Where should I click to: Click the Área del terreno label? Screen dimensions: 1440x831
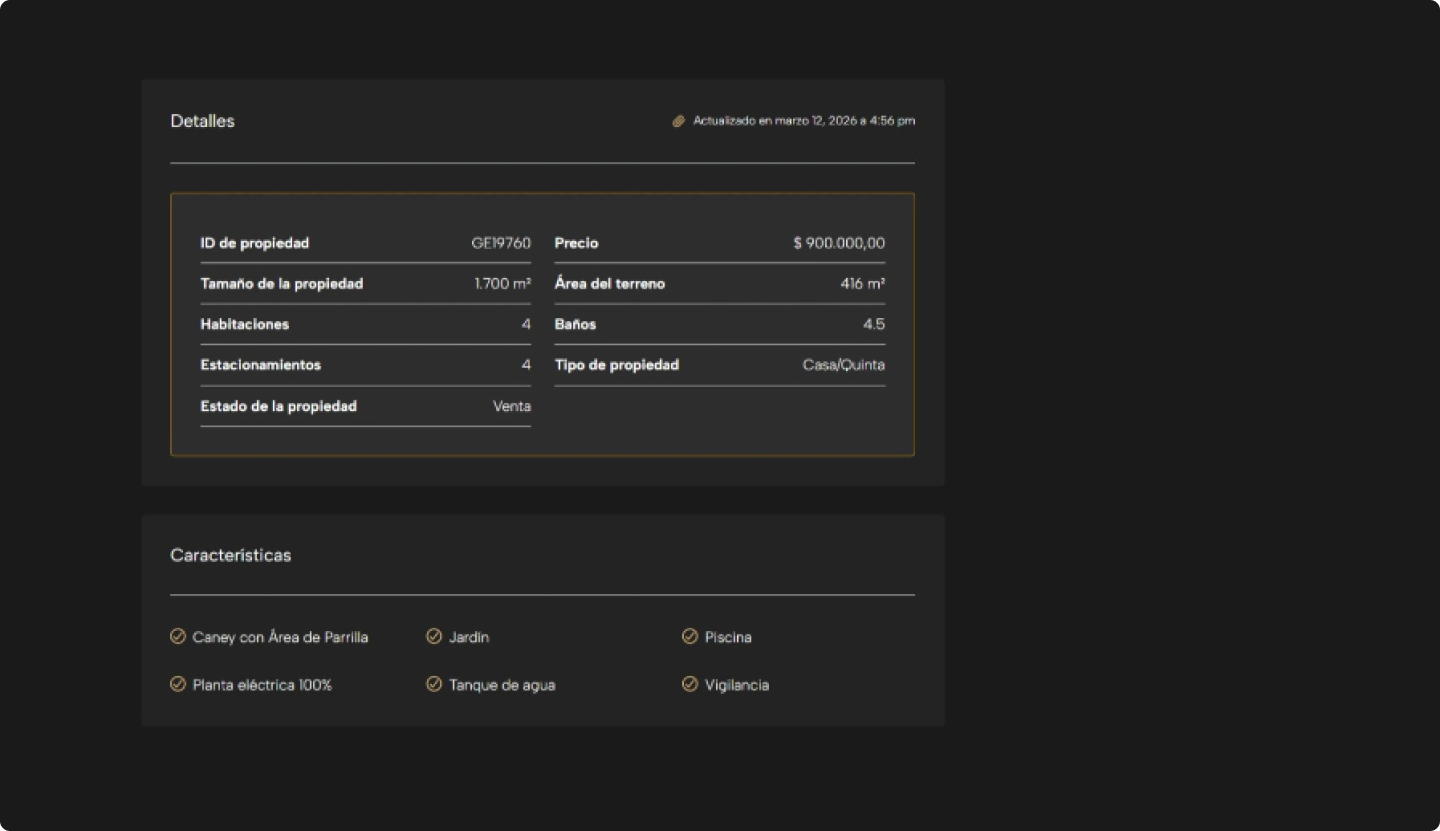[x=610, y=284]
